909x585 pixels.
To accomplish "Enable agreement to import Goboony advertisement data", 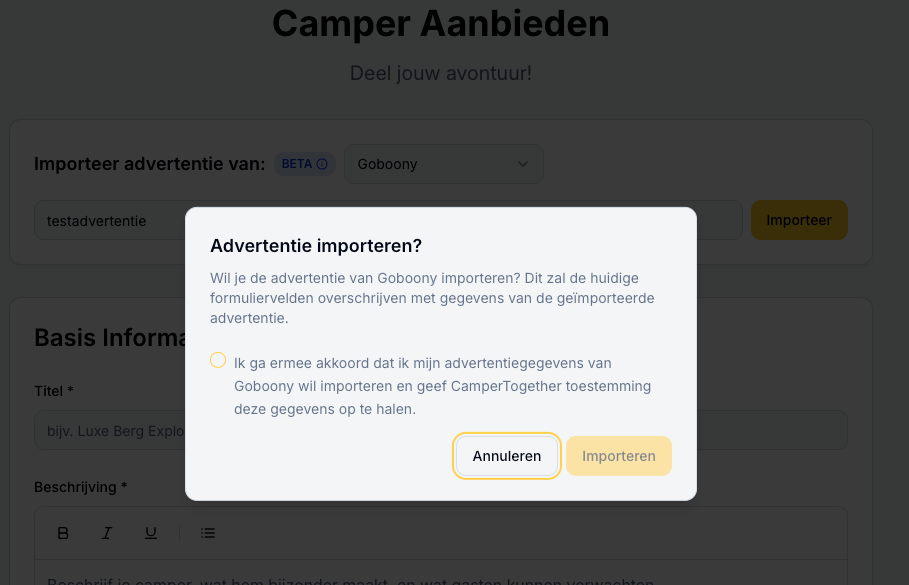I will [218, 360].
